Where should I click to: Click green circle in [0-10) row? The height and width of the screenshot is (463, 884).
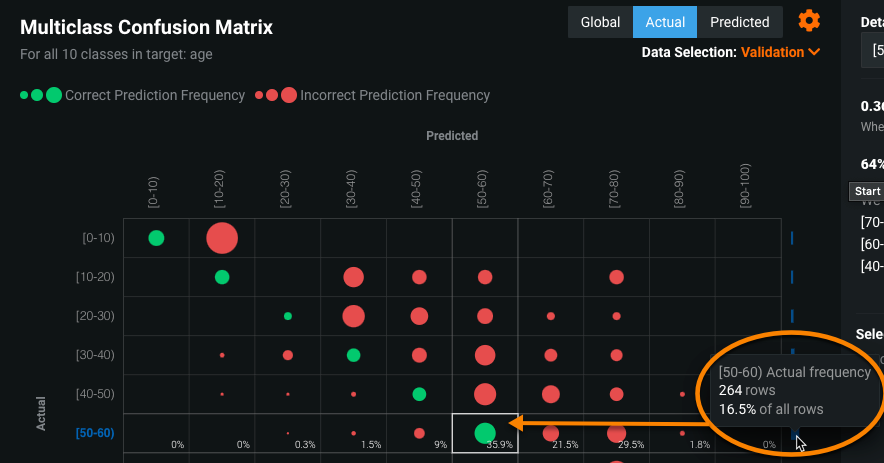pos(156,238)
